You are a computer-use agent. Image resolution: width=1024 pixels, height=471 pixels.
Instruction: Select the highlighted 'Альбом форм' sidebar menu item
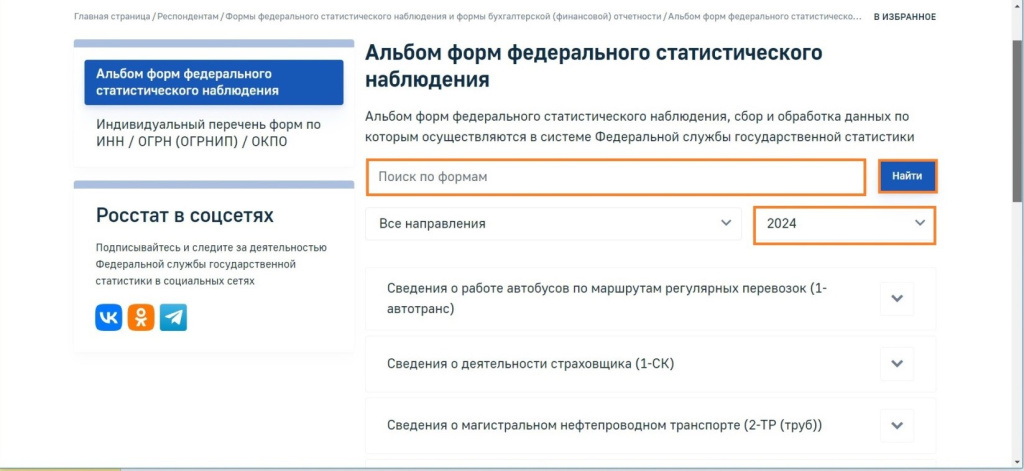(213, 82)
